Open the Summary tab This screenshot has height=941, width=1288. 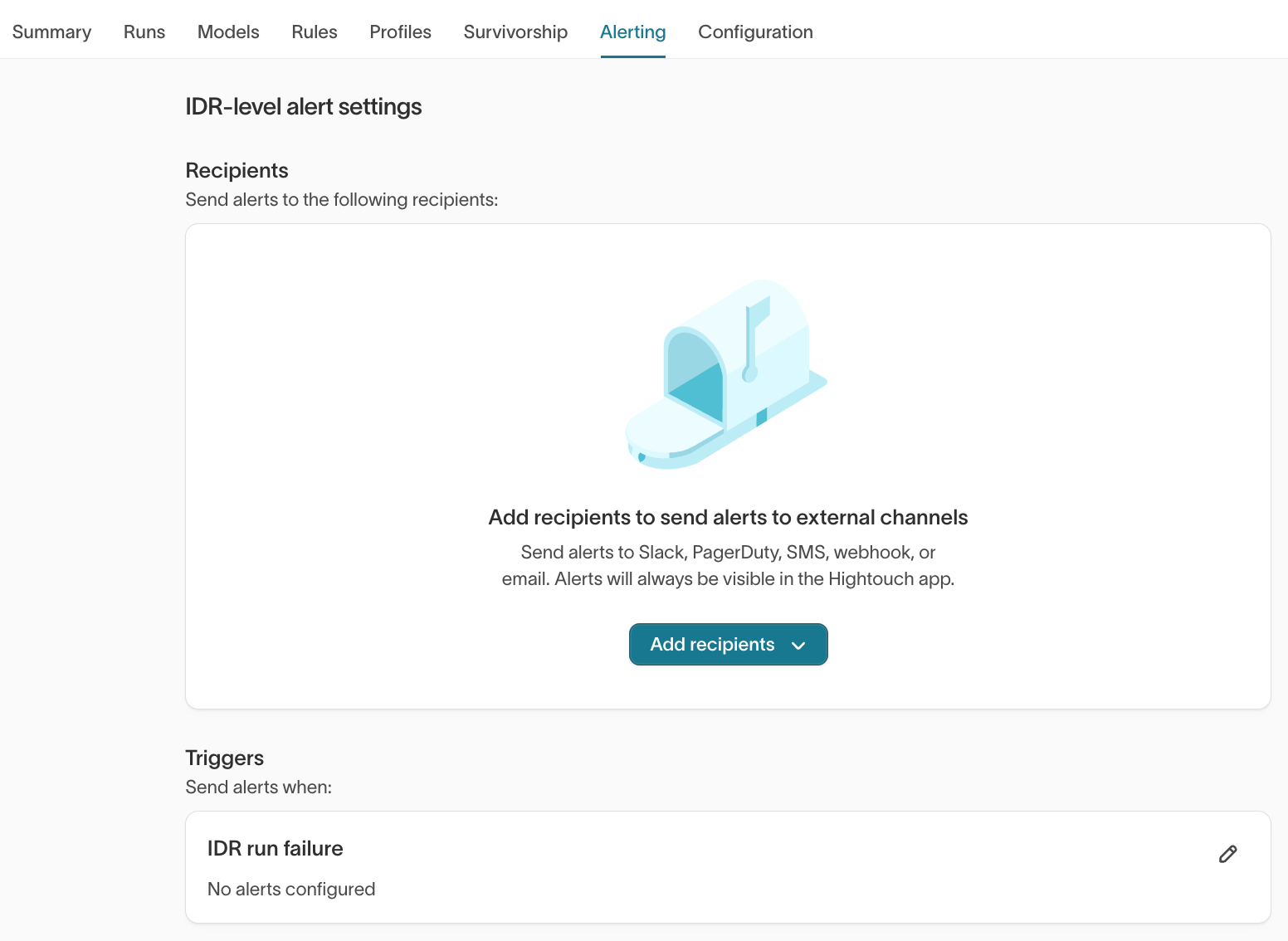[x=51, y=32]
